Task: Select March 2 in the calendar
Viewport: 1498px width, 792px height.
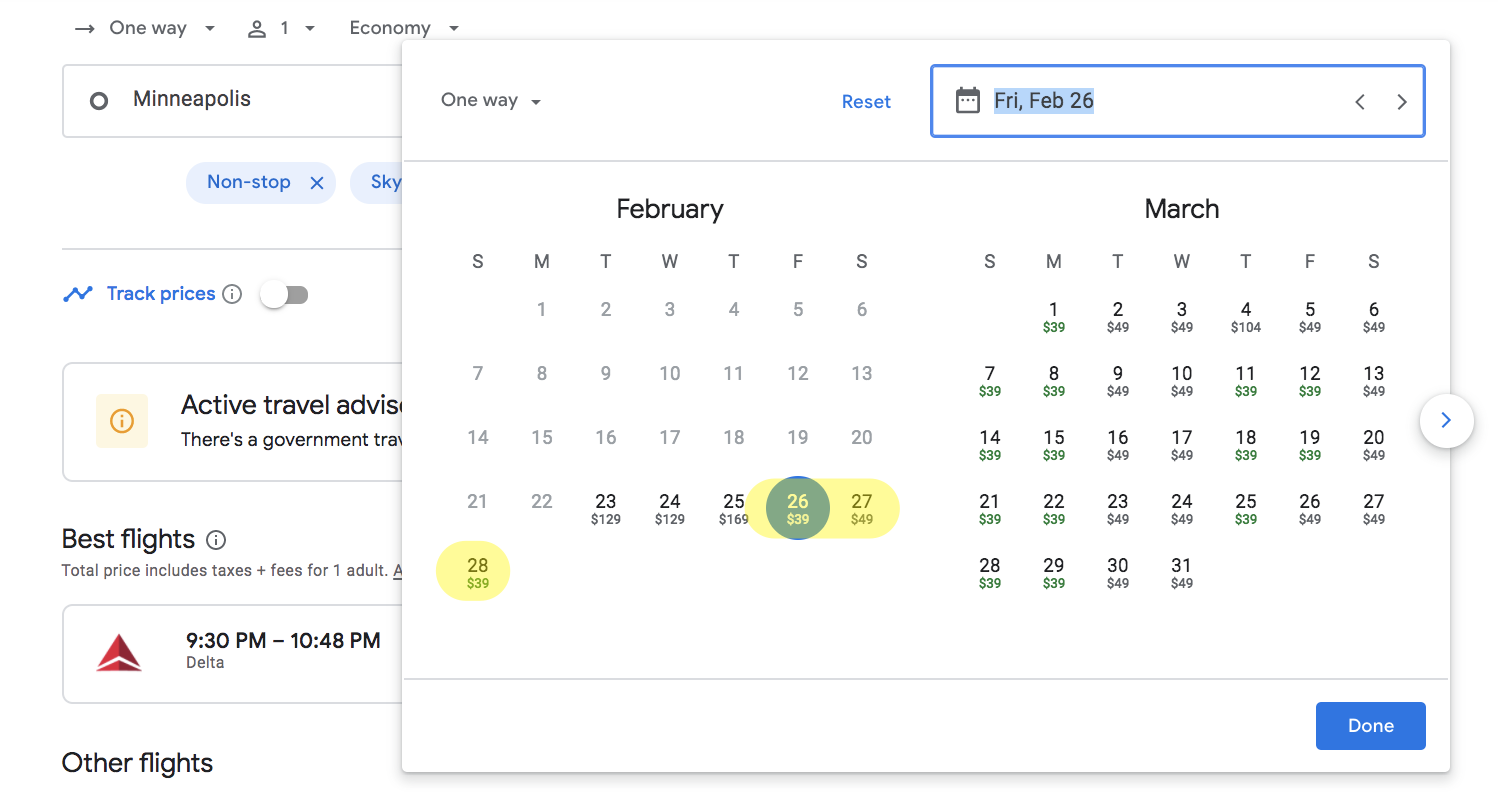Action: click(x=1118, y=316)
